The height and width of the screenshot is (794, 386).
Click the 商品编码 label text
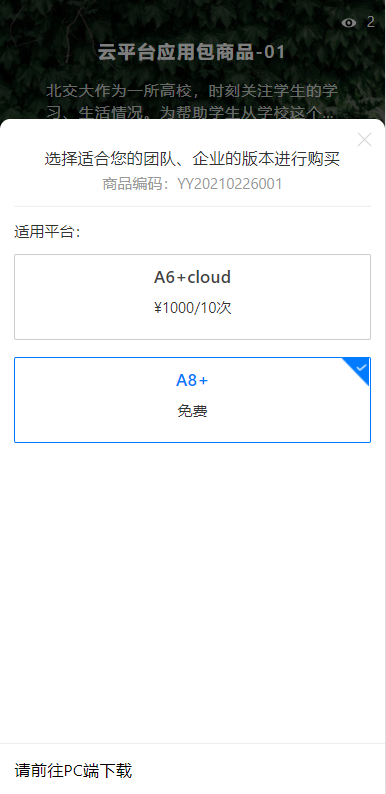(133, 184)
